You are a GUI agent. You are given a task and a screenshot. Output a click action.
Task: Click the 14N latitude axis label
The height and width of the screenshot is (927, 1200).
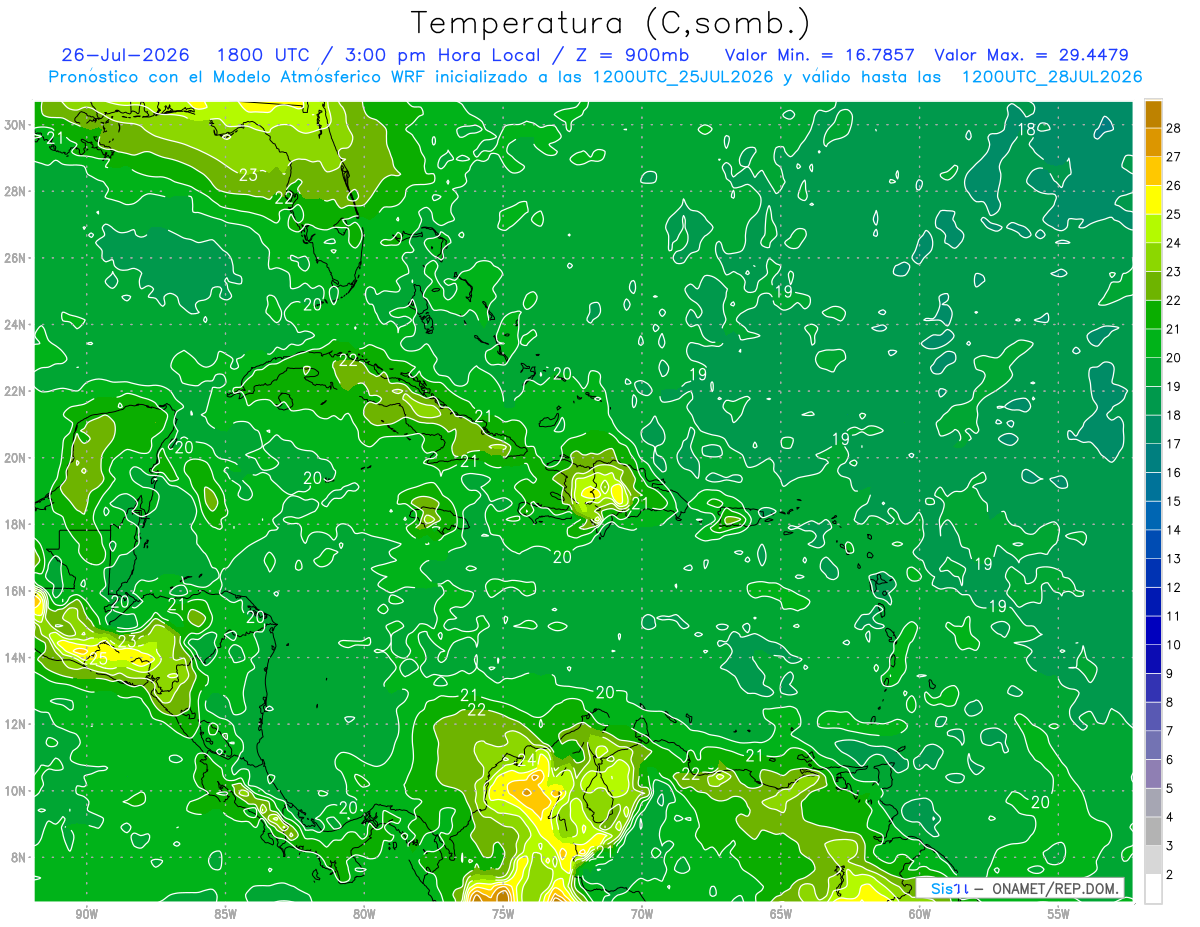(x=15, y=658)
